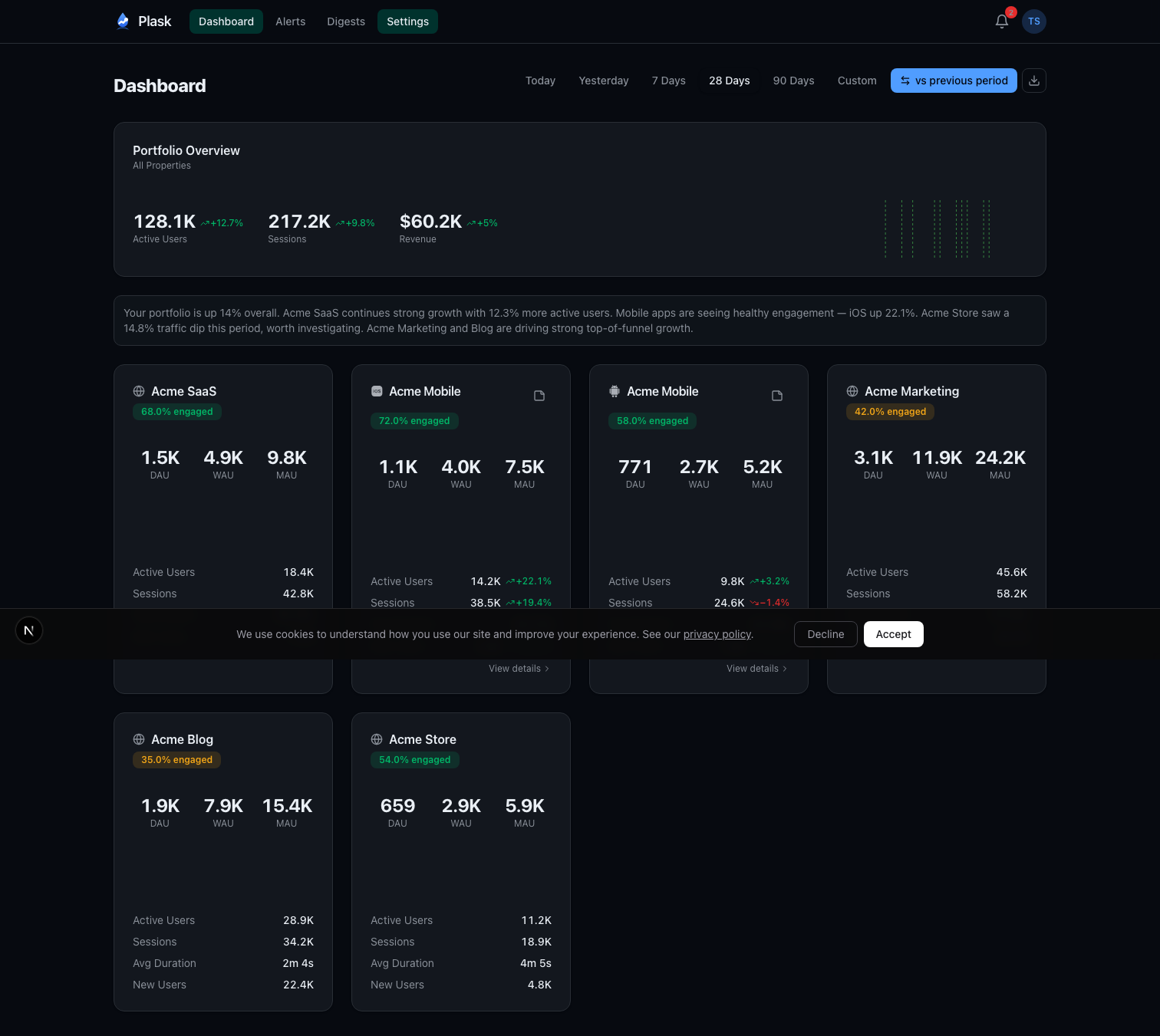Click the export download icon
The width and height of the screenshot is (1160, 1036).
pos(1033,81)
